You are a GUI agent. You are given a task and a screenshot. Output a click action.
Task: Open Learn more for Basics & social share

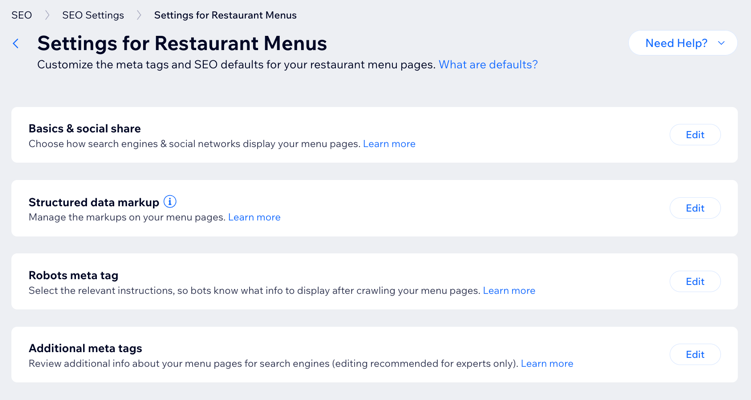(x=389, y=144)
